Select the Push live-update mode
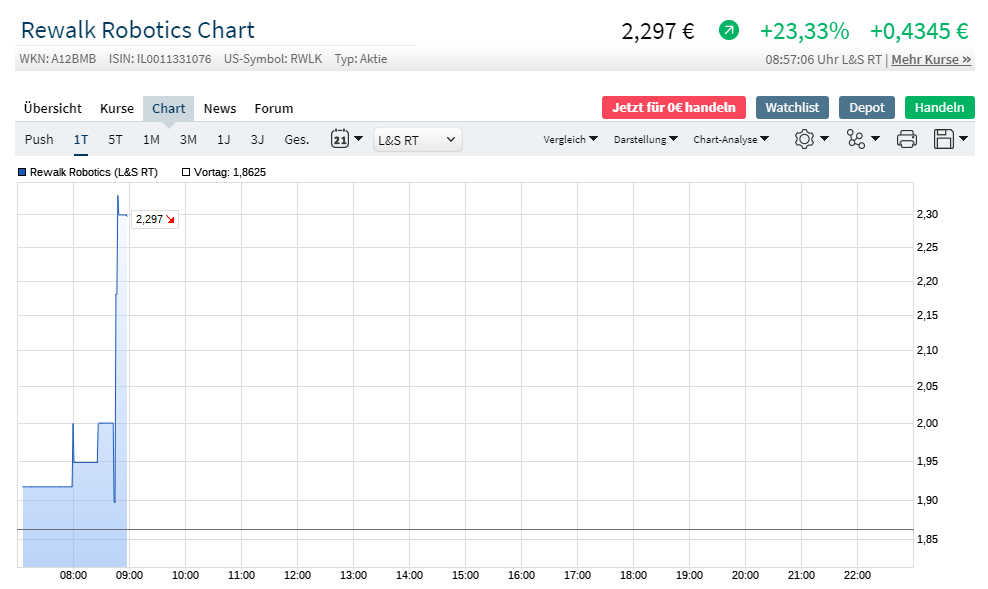The image size is (988, 589). [39, 139]
